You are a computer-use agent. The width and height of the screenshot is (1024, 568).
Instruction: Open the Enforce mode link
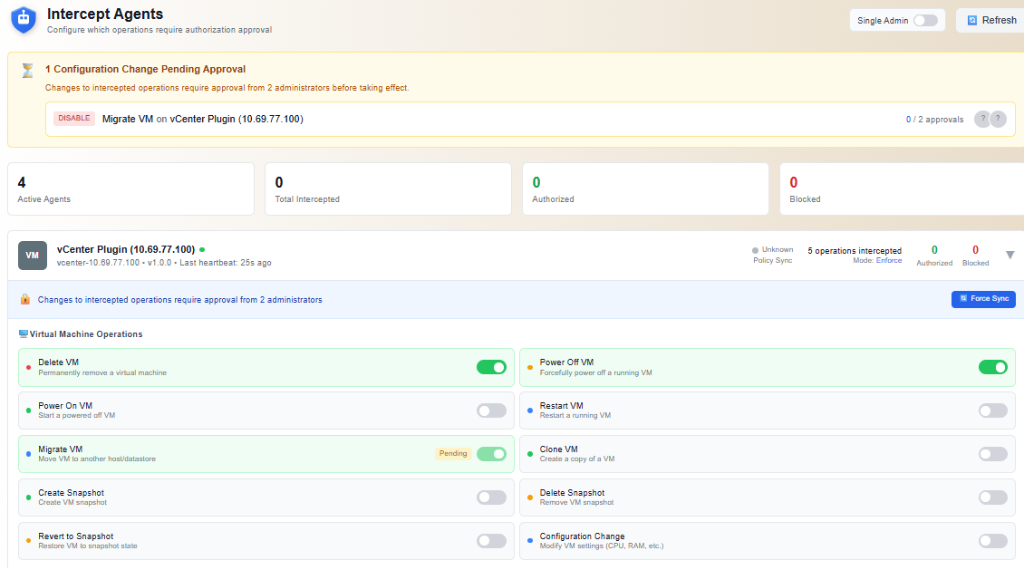coord(889,260)
